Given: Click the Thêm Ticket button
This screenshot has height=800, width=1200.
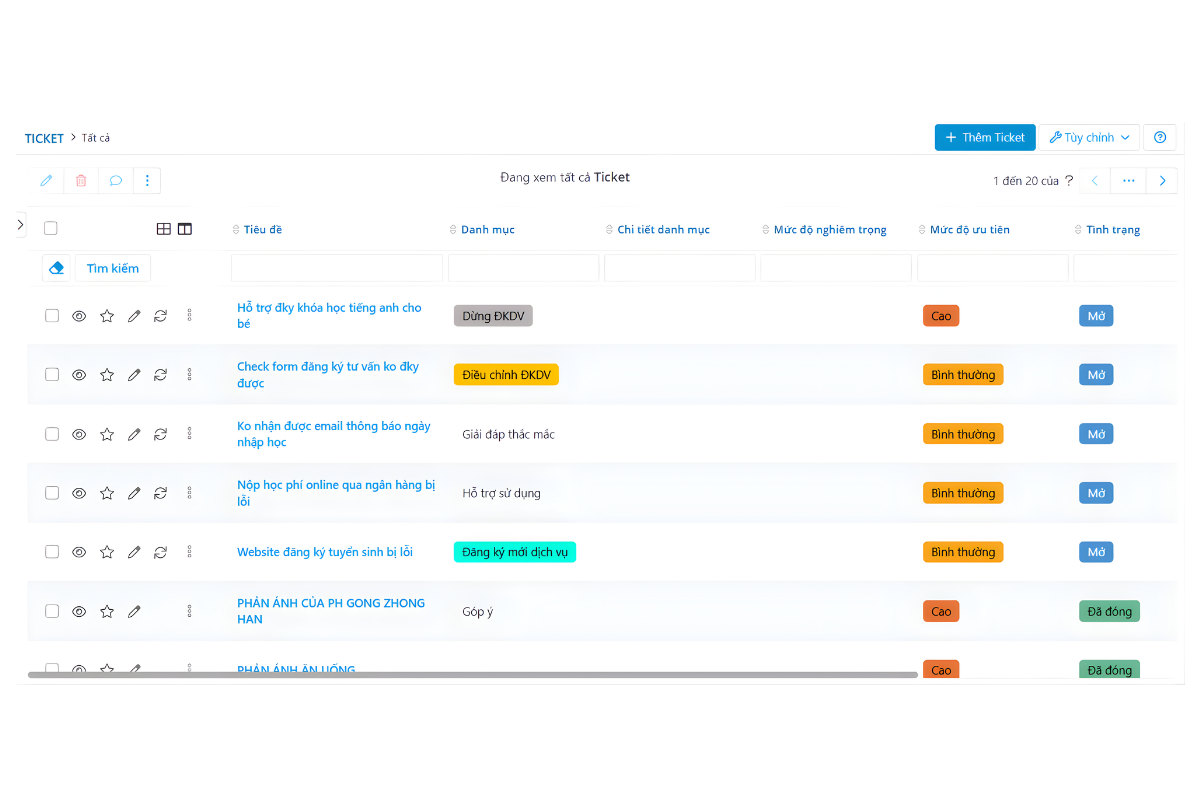Looking at the screenshot, I should (984, 138).
